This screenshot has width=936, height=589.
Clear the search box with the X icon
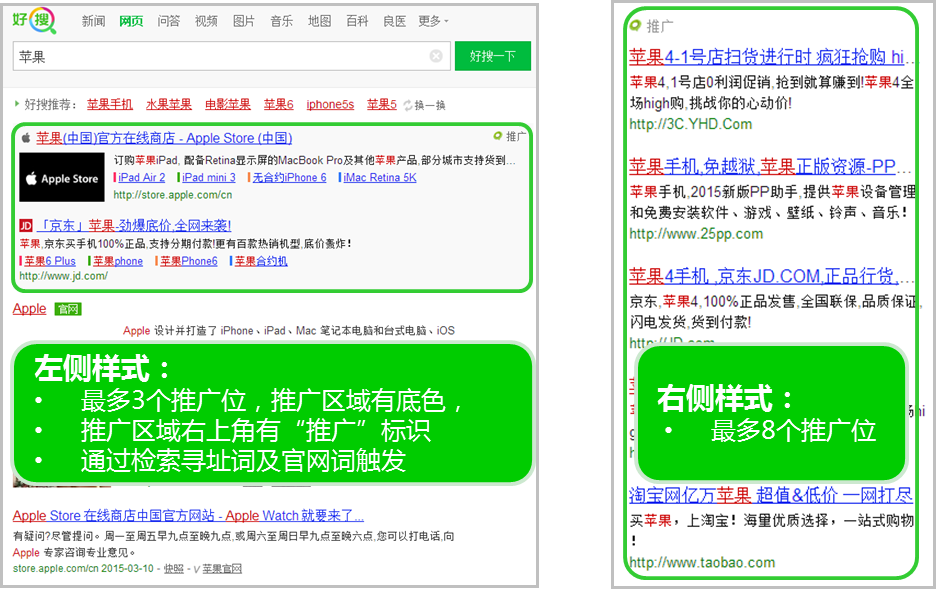point(436,56)
